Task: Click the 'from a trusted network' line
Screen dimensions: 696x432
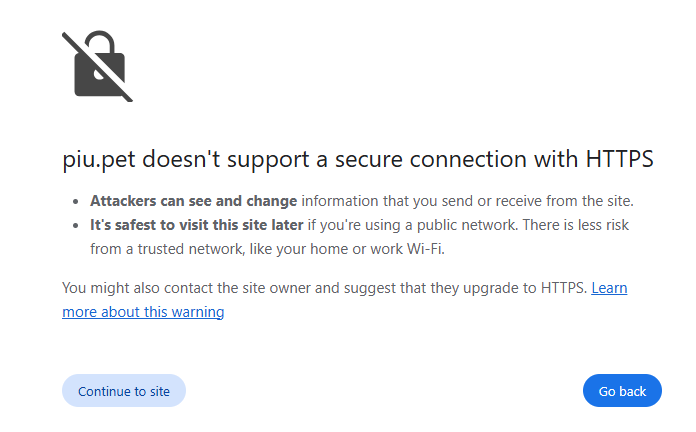Action: click(267, 249)
